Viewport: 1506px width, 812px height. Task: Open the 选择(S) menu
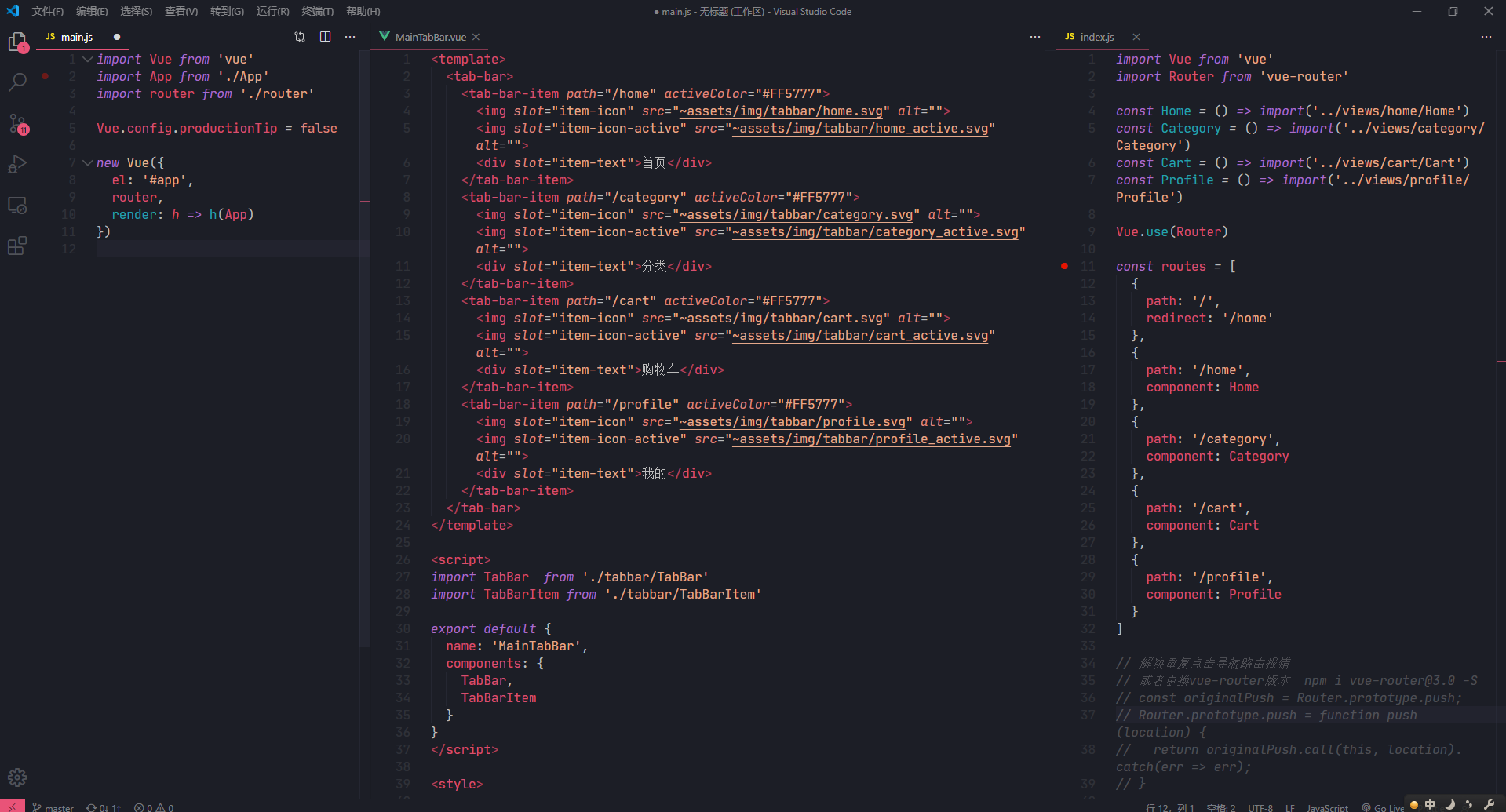click(137, 11)
